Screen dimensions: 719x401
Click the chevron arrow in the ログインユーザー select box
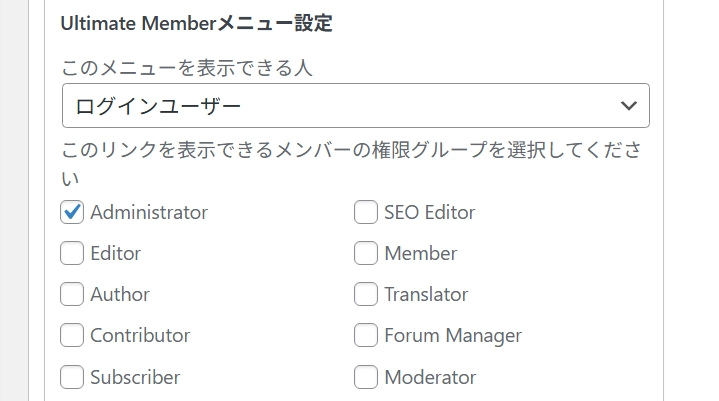[x=629, y=106]
